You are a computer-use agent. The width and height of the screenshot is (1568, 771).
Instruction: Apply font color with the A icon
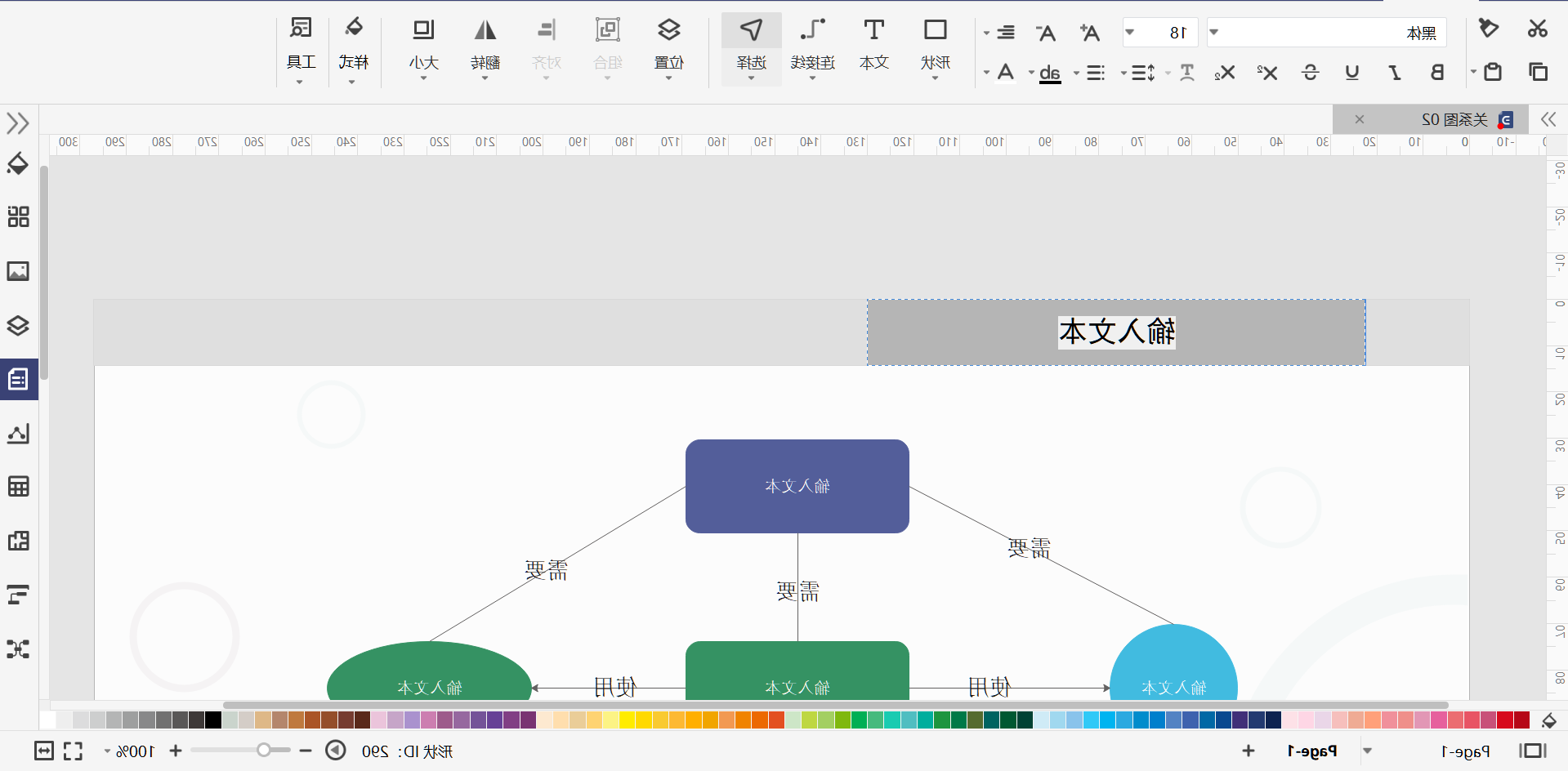[1006, 73]
